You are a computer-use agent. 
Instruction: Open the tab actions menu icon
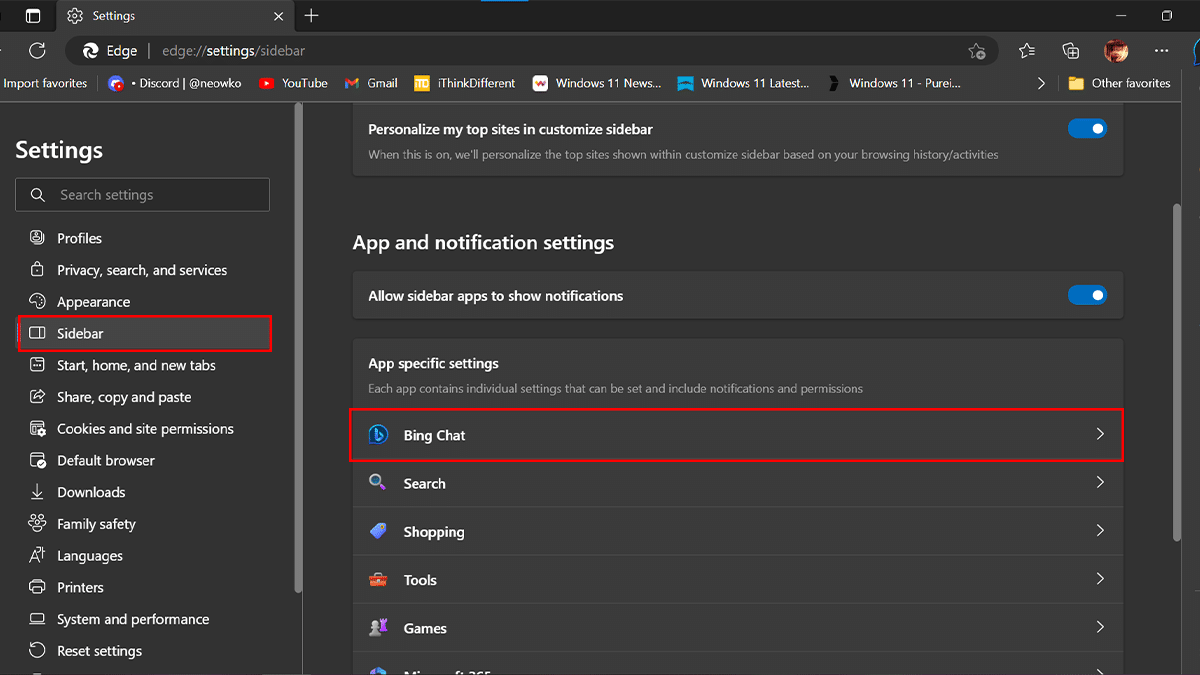33,16
